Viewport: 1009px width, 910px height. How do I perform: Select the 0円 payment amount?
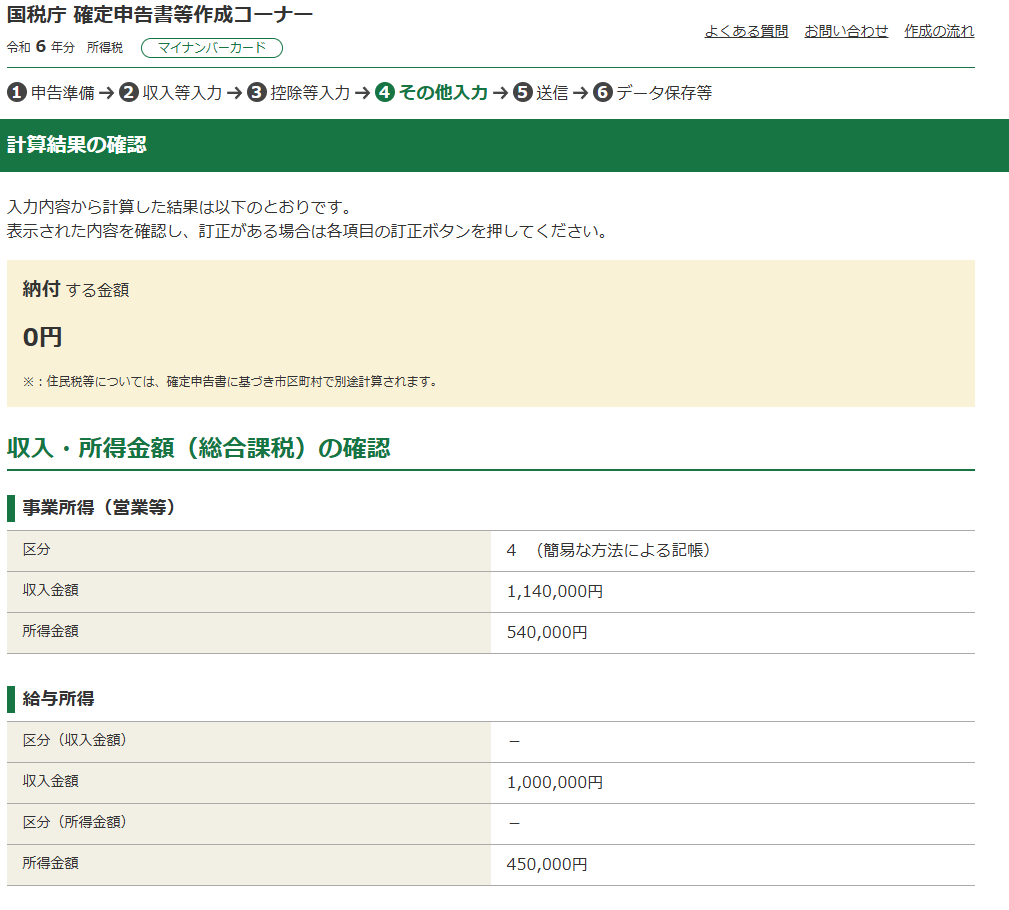[x=43, y=337]
